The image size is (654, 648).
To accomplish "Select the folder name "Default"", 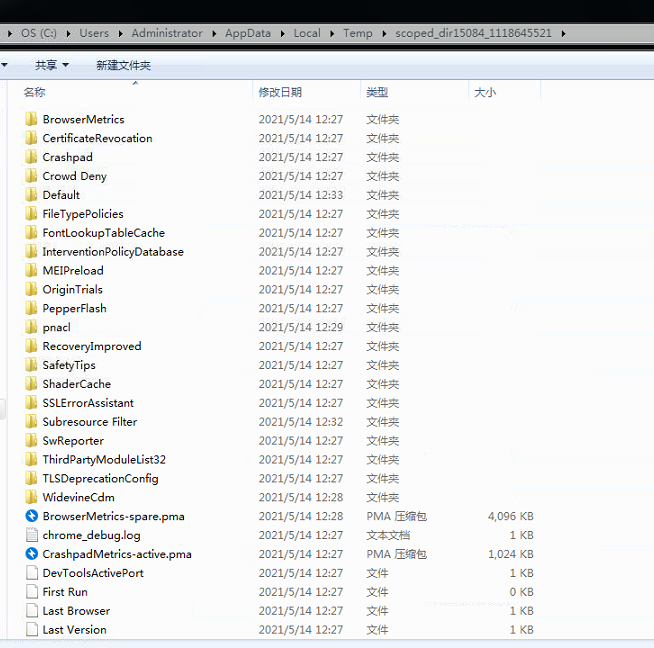I will coord(61,195).
